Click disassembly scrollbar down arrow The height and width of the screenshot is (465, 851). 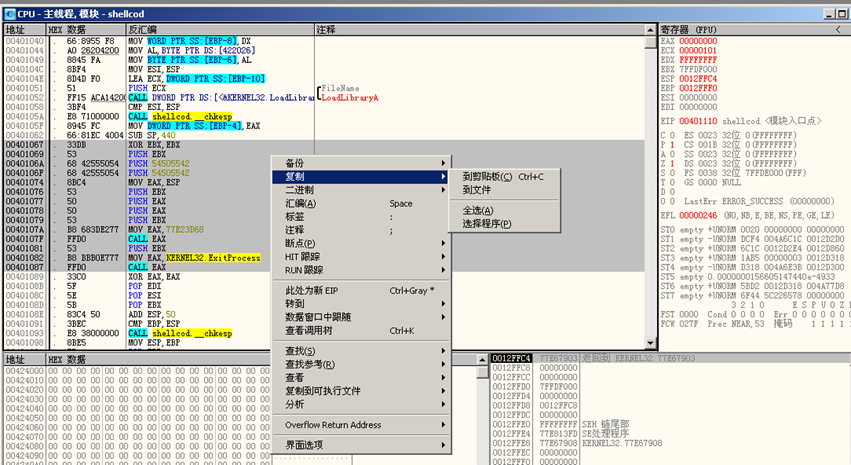[650, 343]
